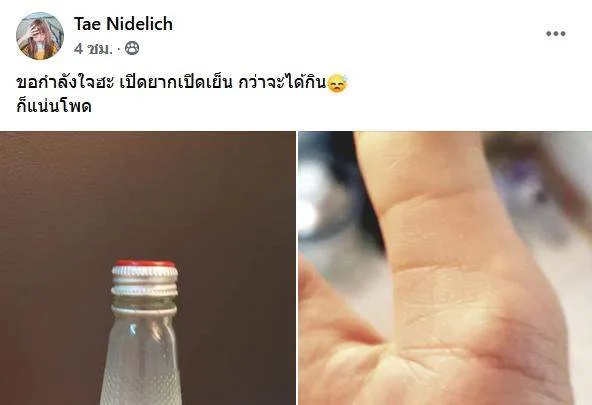Viewport: 592px width, 405px height.
Task: Click the caption phrase "เปิดยากเปิดเย็น"
Action: pyautogui.click(x=175, y=83)
